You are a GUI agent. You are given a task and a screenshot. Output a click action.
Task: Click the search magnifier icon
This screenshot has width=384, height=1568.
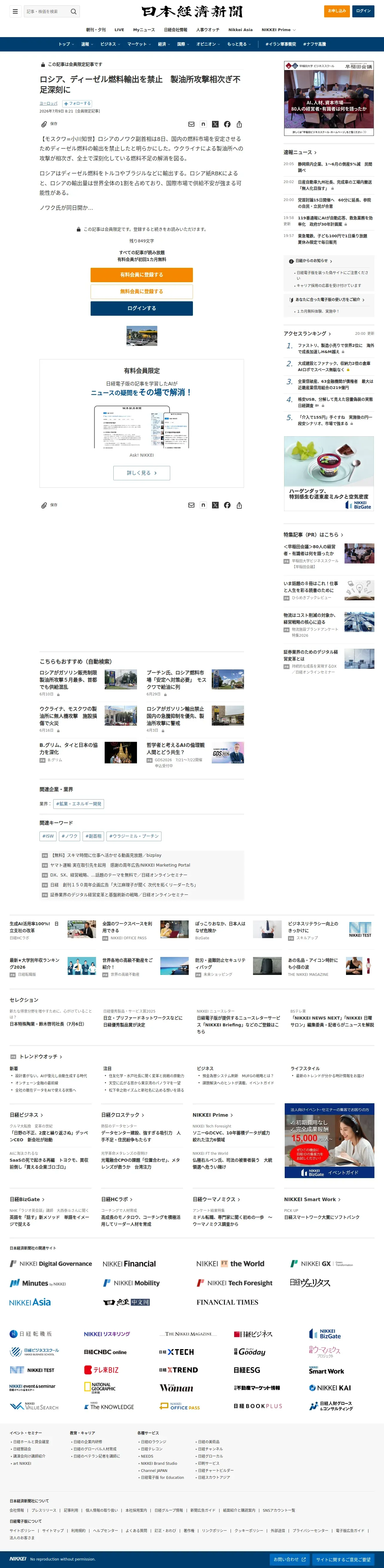(74, 11)
